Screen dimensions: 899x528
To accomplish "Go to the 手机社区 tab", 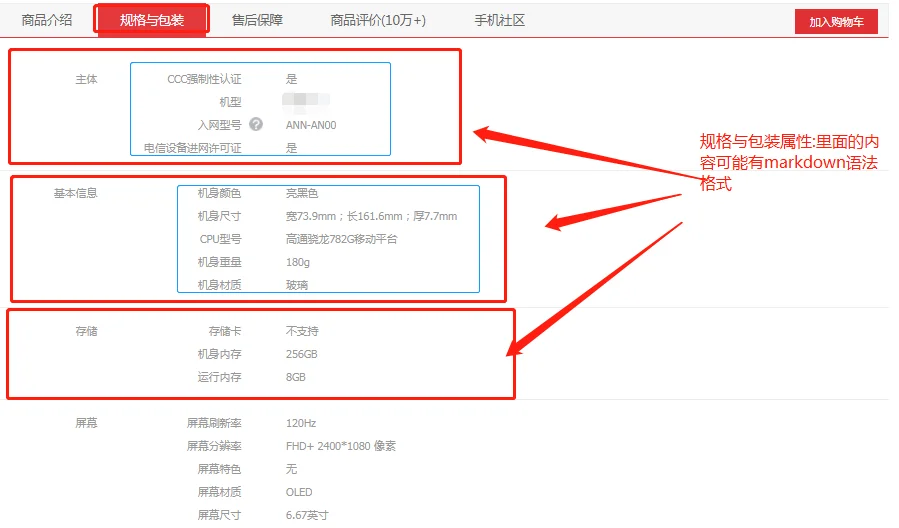I will pos(499,21).
